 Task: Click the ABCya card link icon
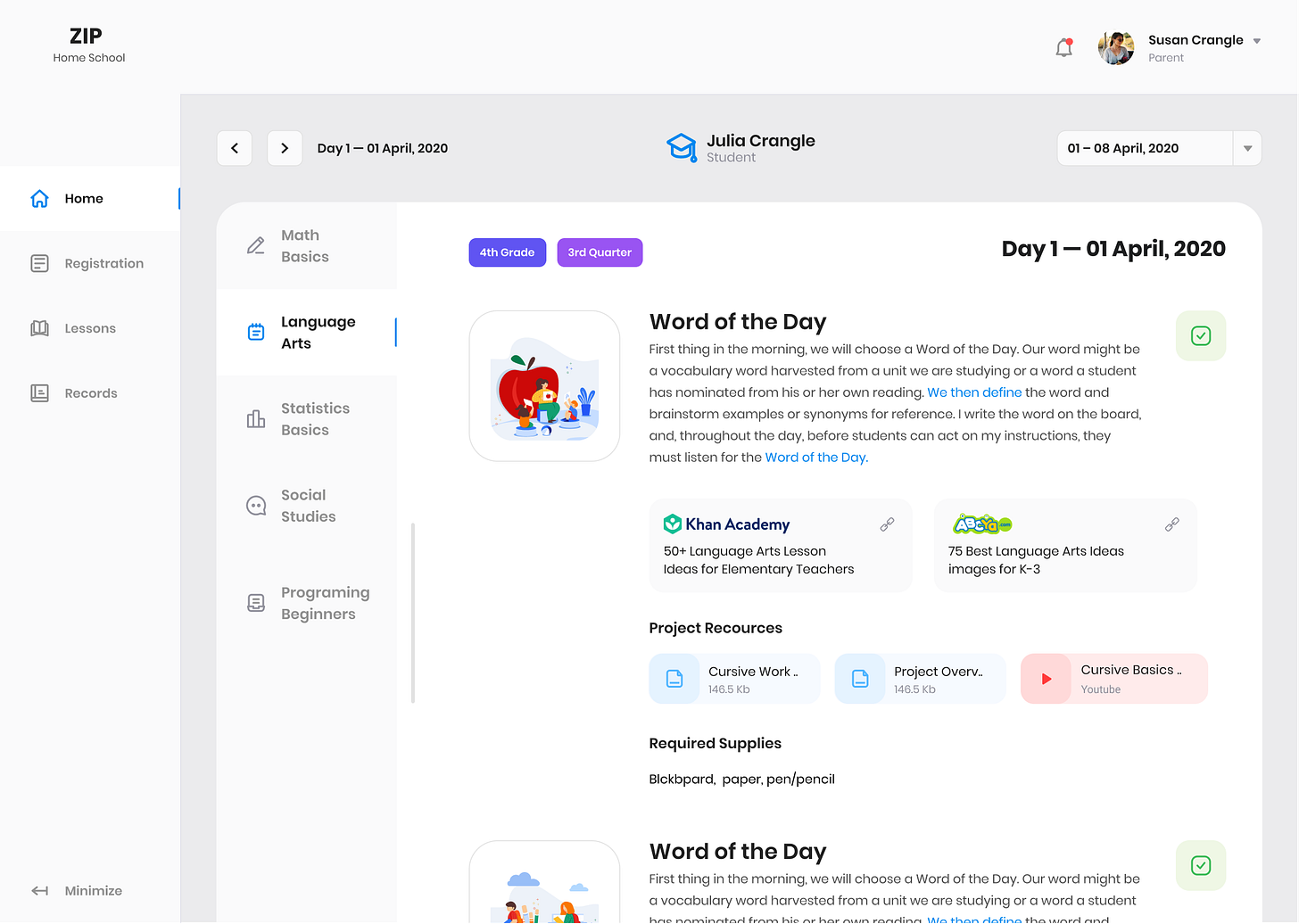(x=1172, y=524)
